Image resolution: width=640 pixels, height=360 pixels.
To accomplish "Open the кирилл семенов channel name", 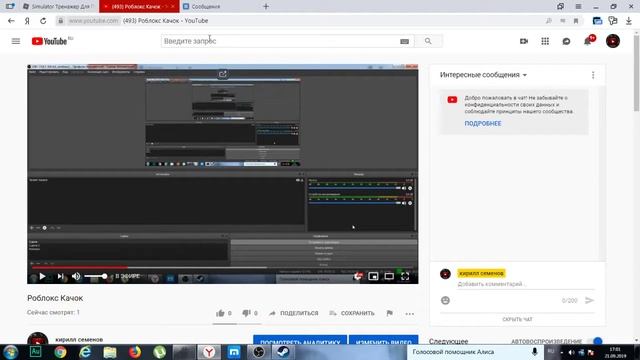I will [79, 340].
